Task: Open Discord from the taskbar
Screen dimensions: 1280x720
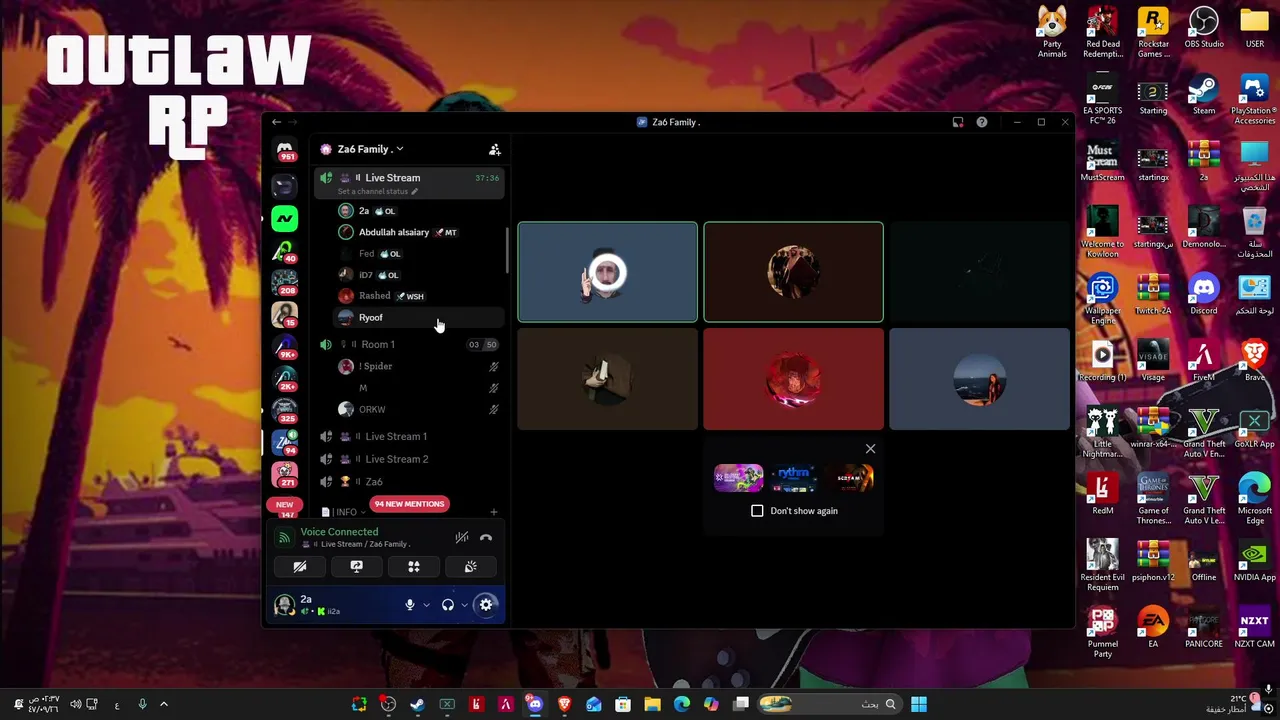Action: 535,705
